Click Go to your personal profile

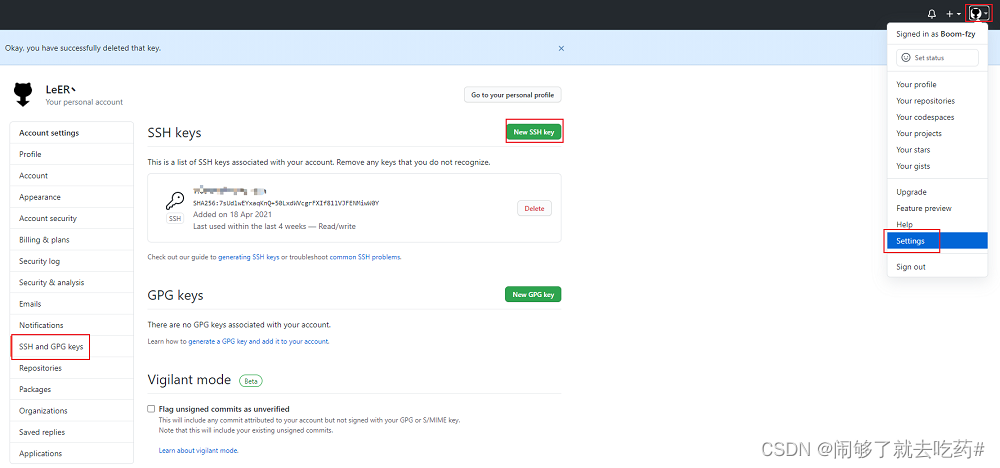pos(512,95)
